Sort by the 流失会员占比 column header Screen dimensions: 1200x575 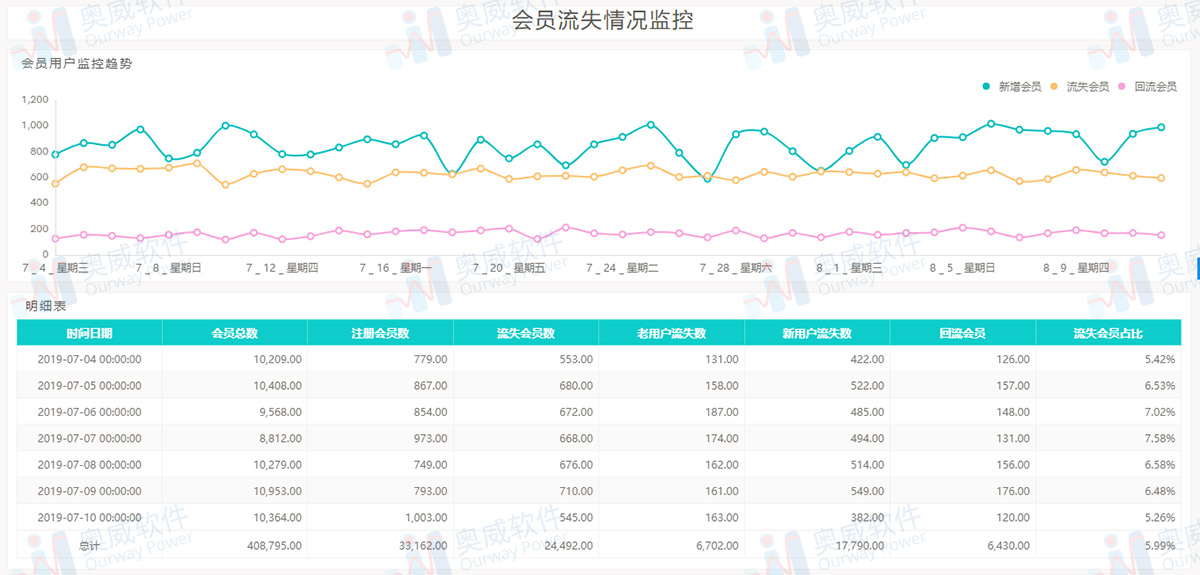click(x=1108, y=333)
